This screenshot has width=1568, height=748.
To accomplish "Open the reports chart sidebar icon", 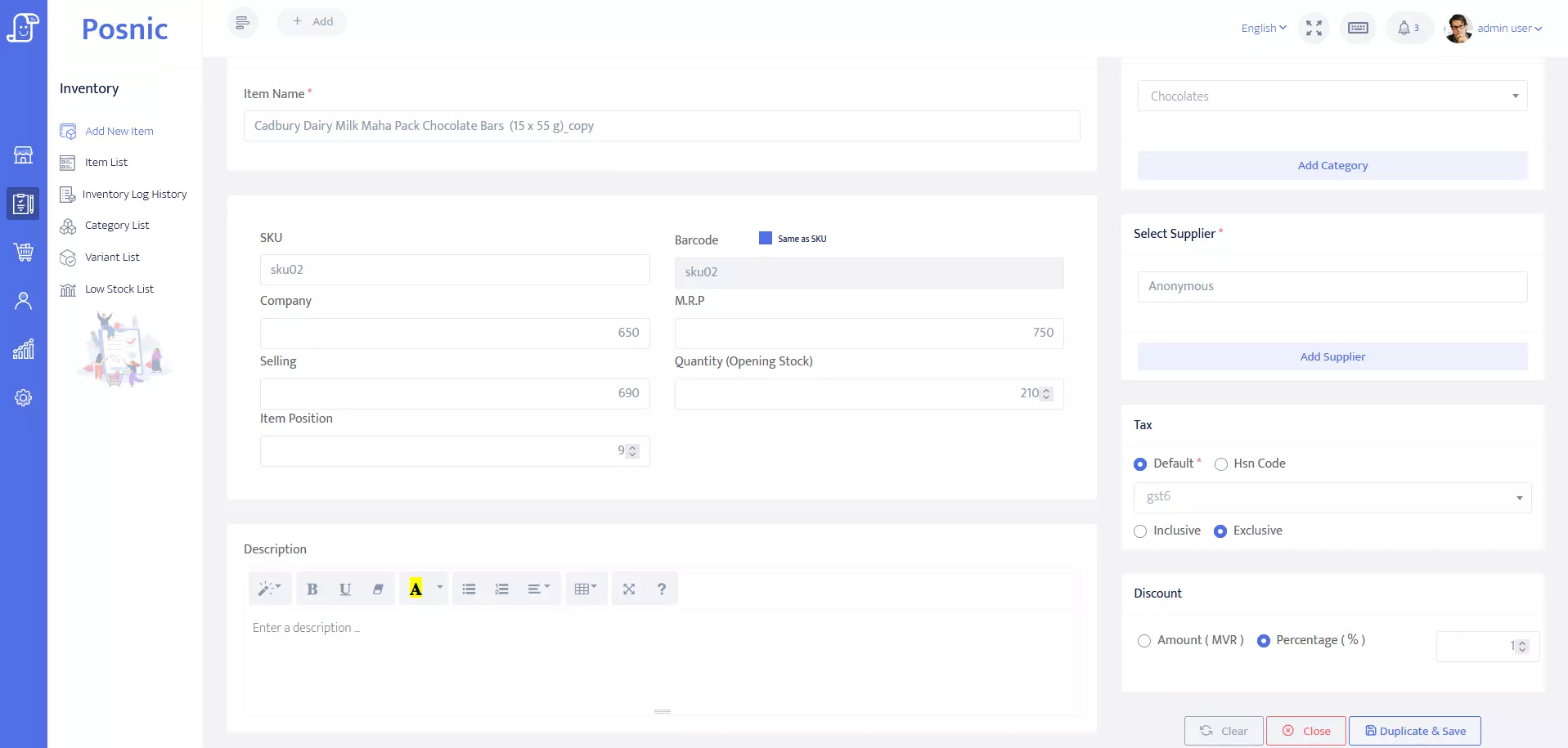I will click(24, 350).
